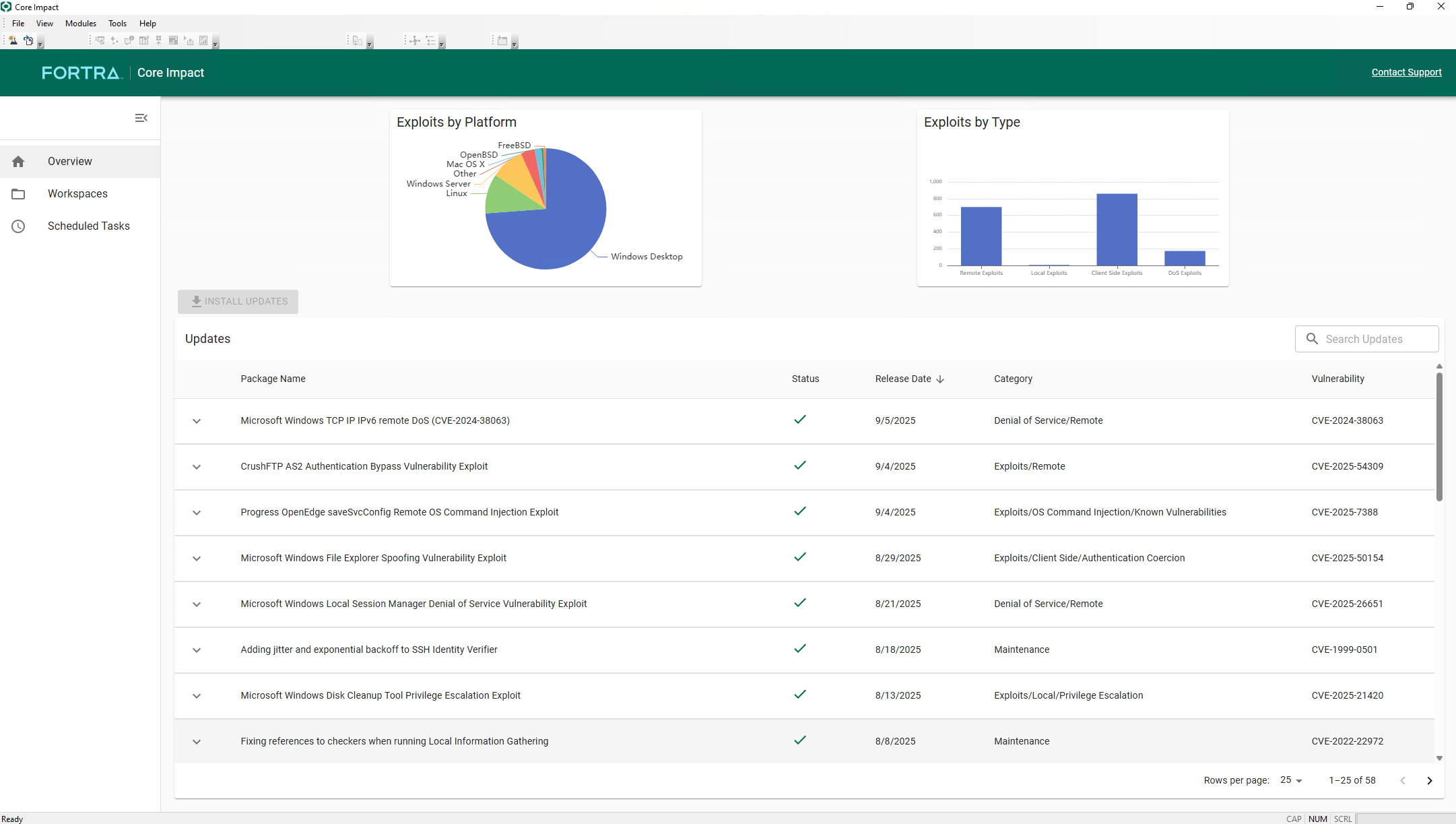Viewport: 1456px width, 824px height.
Task: Click the search magnifier in Search Updates
Action: [1312, 339]
